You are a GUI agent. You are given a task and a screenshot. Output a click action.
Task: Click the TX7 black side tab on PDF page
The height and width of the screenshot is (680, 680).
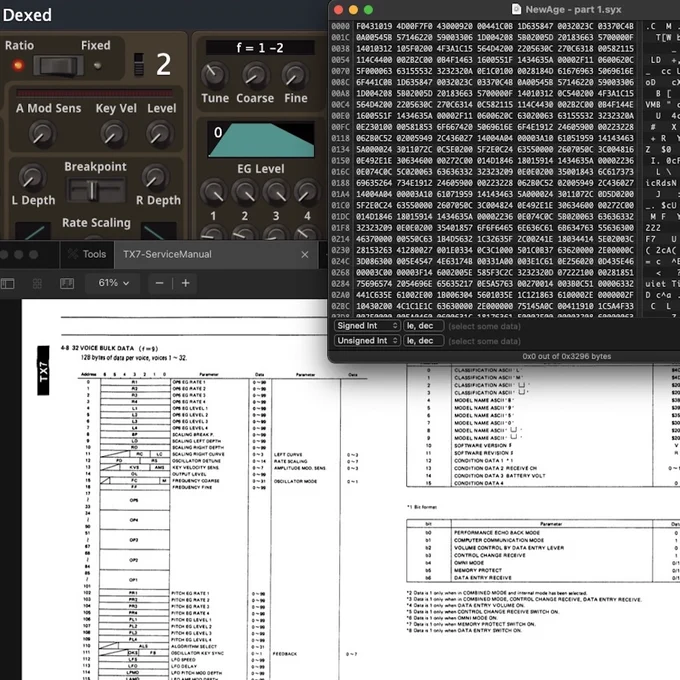[x=43, y=371]
